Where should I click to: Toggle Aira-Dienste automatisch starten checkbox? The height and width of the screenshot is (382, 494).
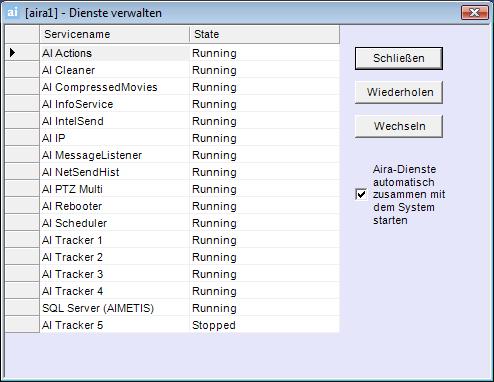click(x=361, y=194)
